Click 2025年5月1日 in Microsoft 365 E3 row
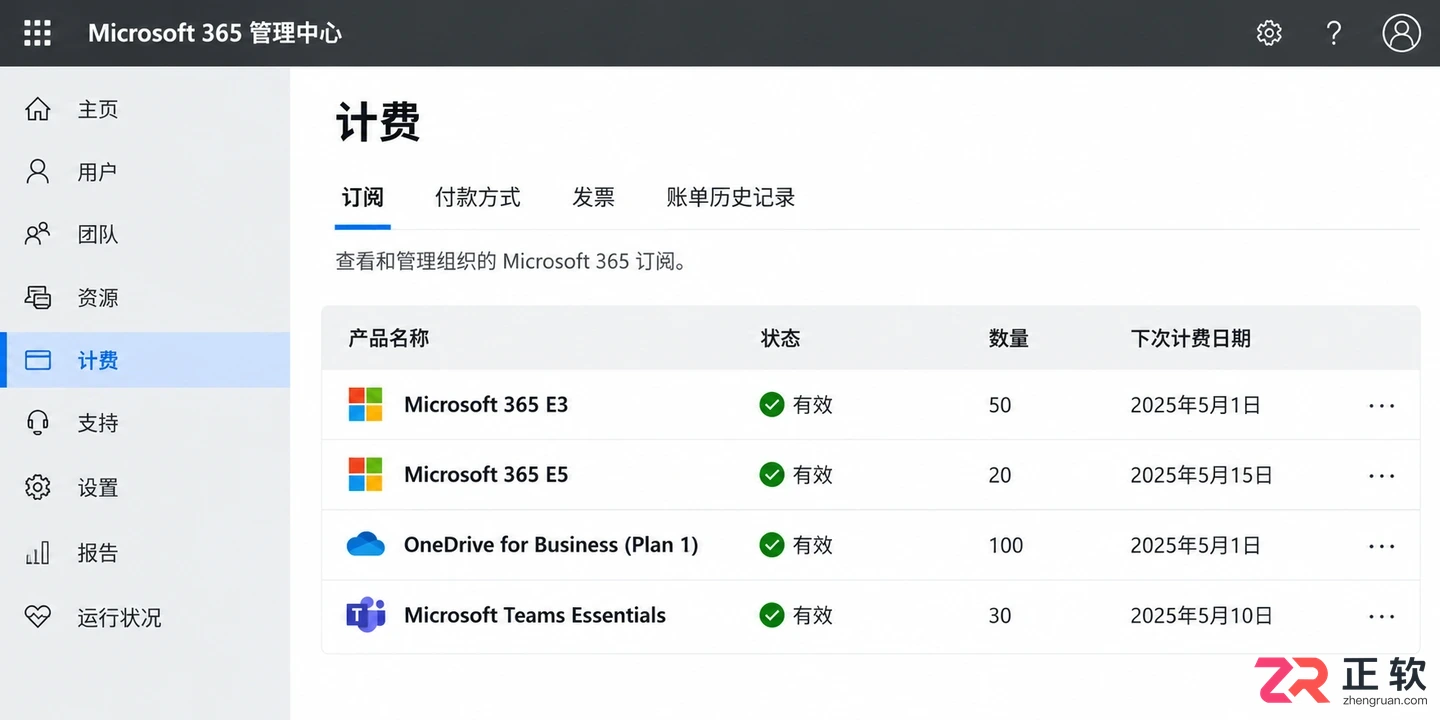The image size is (1440, 720). click(1195, 405)
